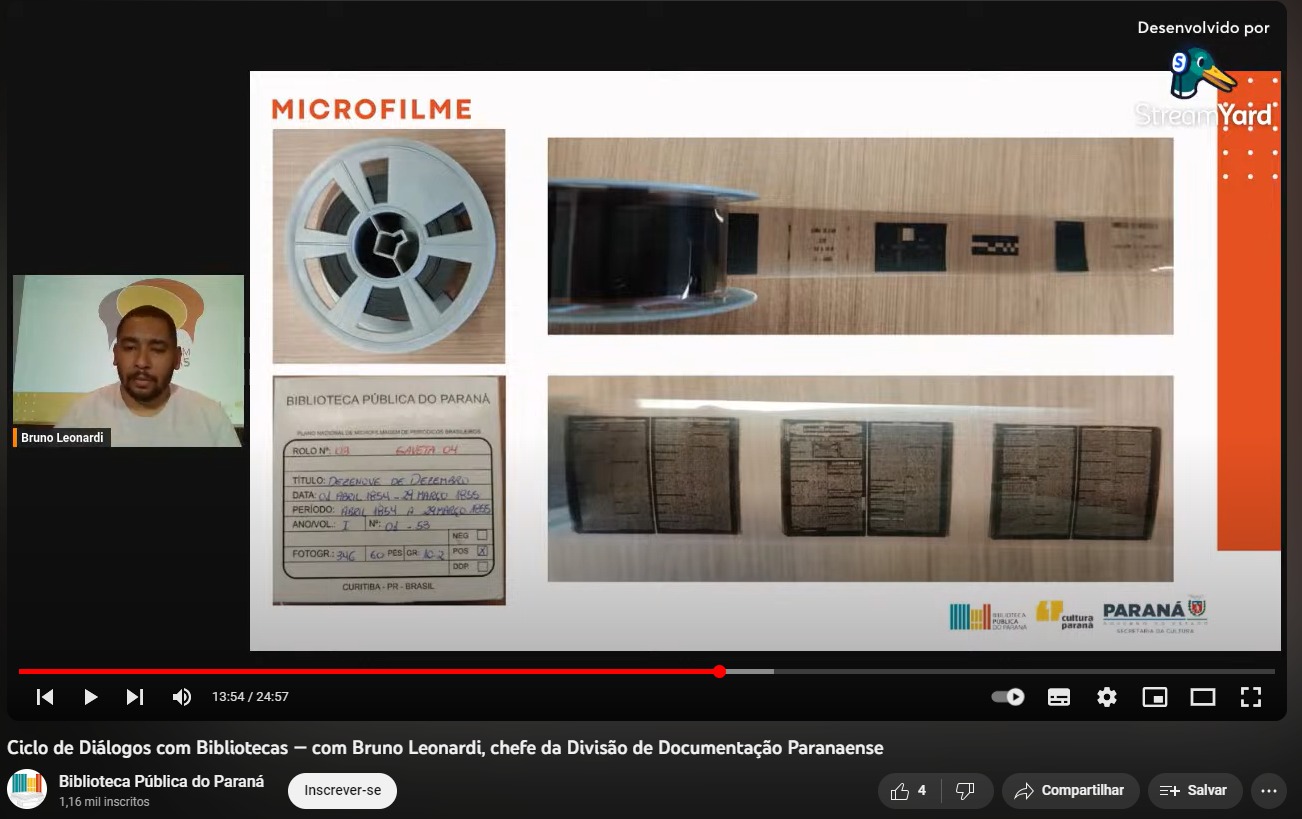Viewport: 1302px width, 819px height.
Task: Click the Biblioteca Pública logo on slide
Action: [x=988, y=617]
